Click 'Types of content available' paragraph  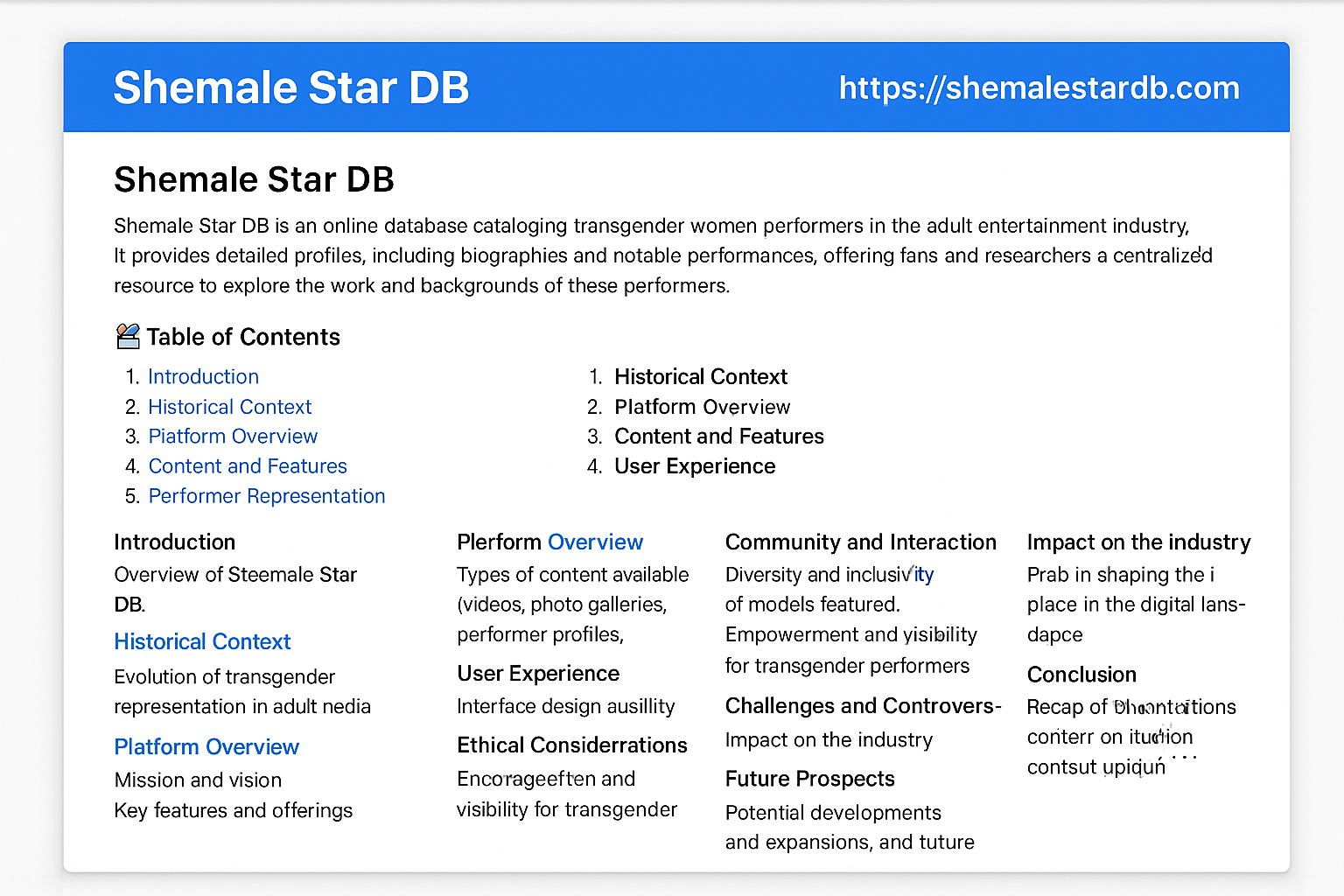click(x=572, y=604)
